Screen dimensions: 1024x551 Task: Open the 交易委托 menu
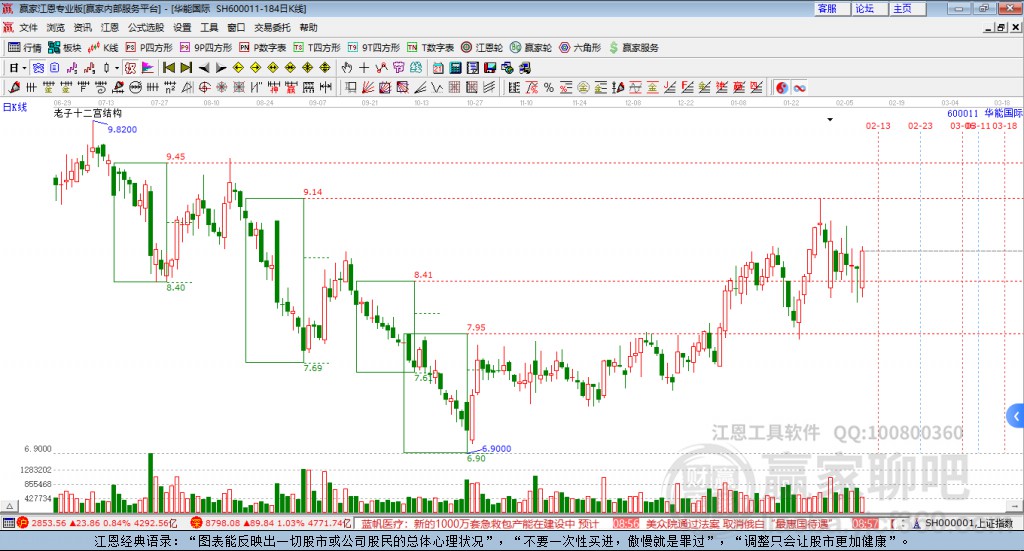pyautogui.click(x=272, y=27)
